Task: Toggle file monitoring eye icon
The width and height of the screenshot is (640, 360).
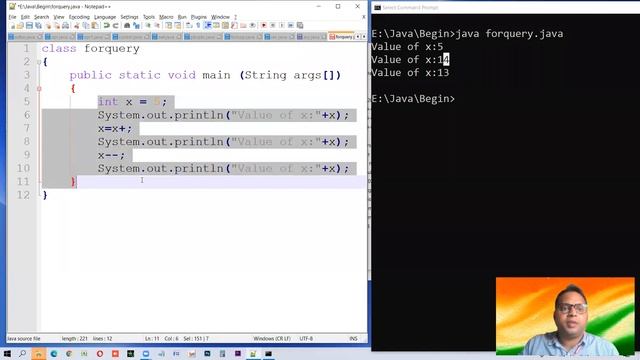Action: (252, 25)
